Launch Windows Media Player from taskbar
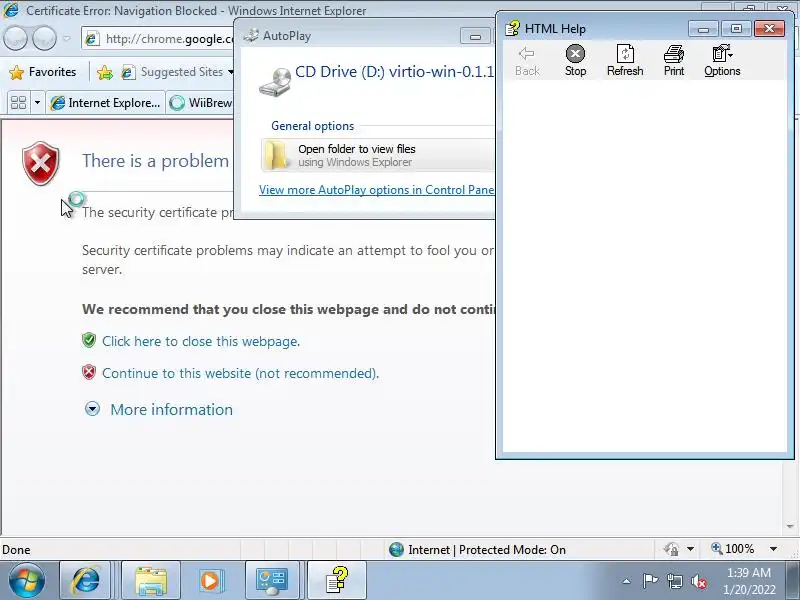The image size is (800, 600). (x=210, y=581)
